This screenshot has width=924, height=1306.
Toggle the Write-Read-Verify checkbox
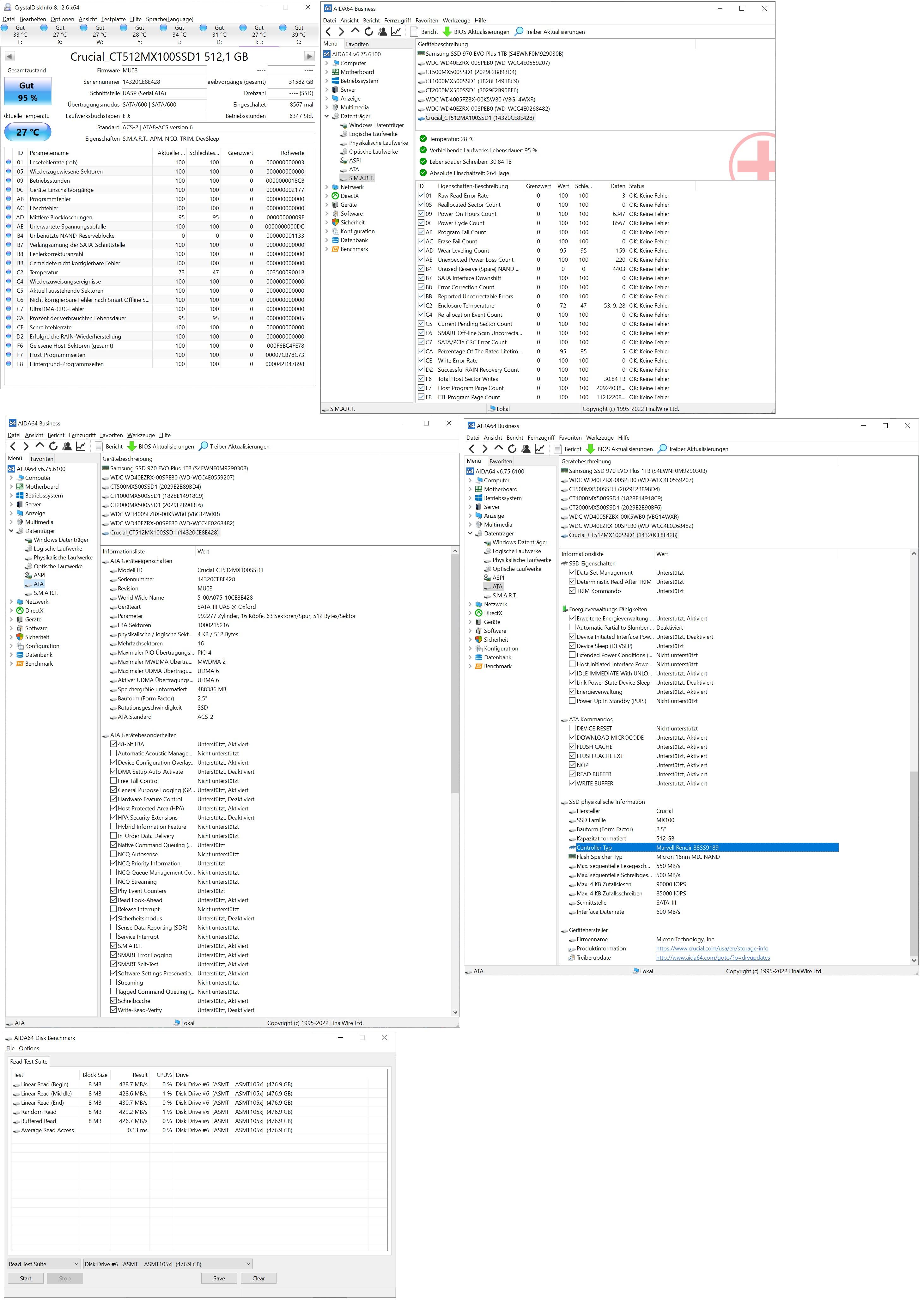[x=113, y=1010]
